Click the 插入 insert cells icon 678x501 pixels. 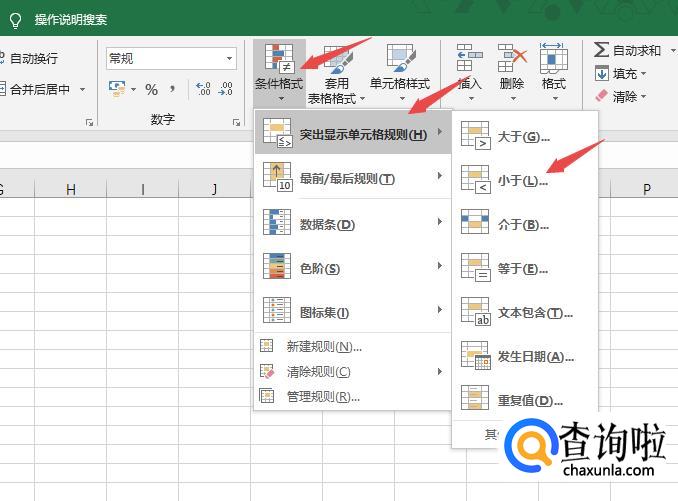pyautogui.click(x=470, y=57)
